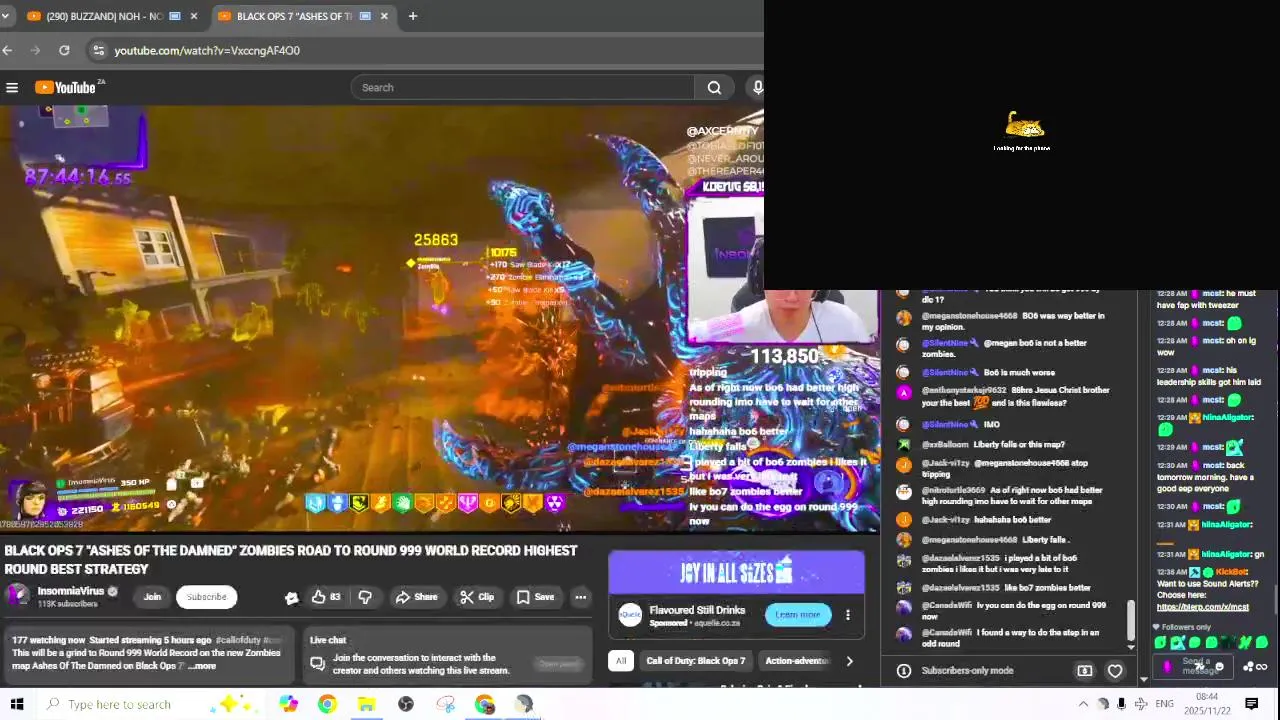Open a new browser tab
The width and height of the screenshot is (1280, 720).
(412, 16)
